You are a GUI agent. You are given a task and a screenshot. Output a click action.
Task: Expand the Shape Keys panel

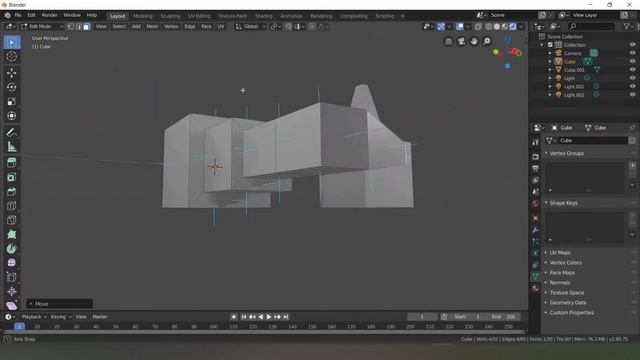[x=563, y=203]
